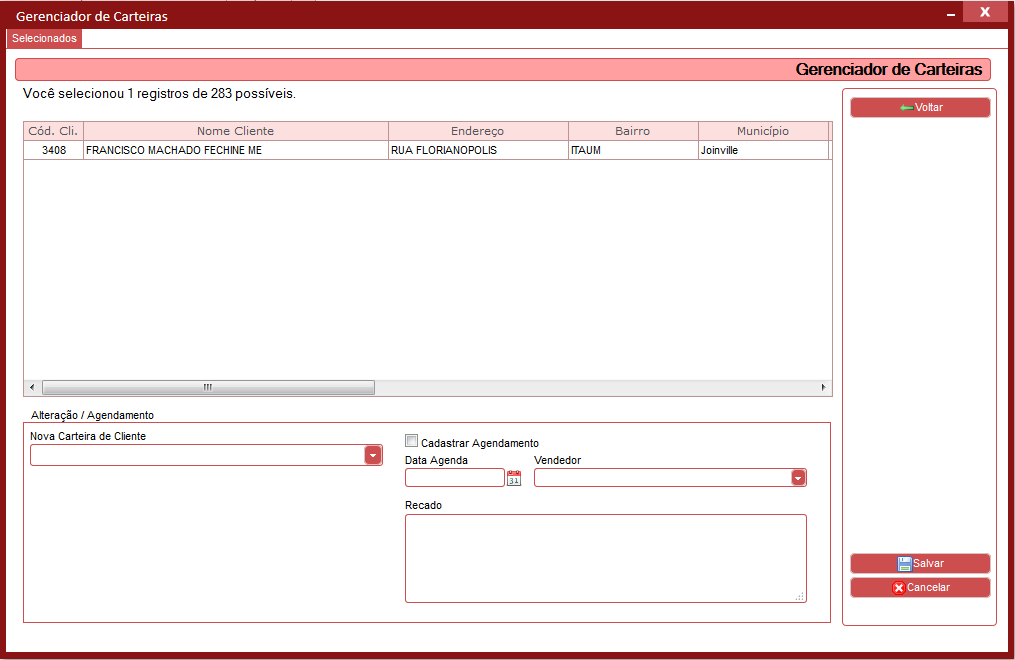Switch to the Selecionados tab
The height and width of the screenshot is (660, 1015).
(x=44, y=38)
